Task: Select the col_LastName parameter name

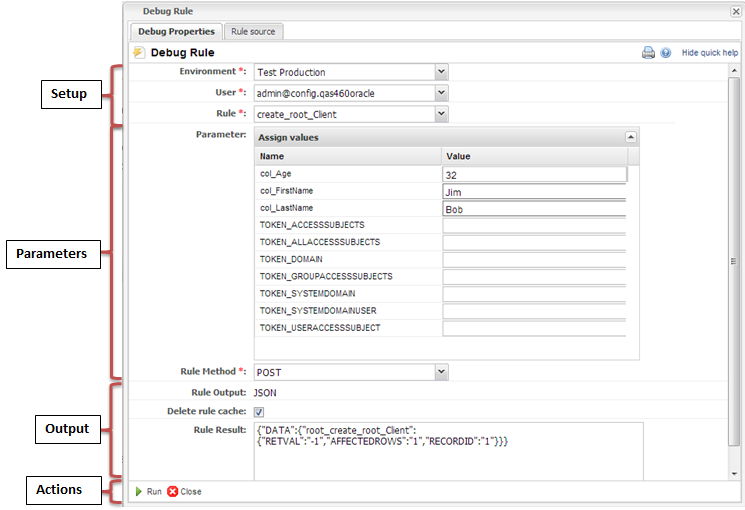Action: [x=287, y=208]
